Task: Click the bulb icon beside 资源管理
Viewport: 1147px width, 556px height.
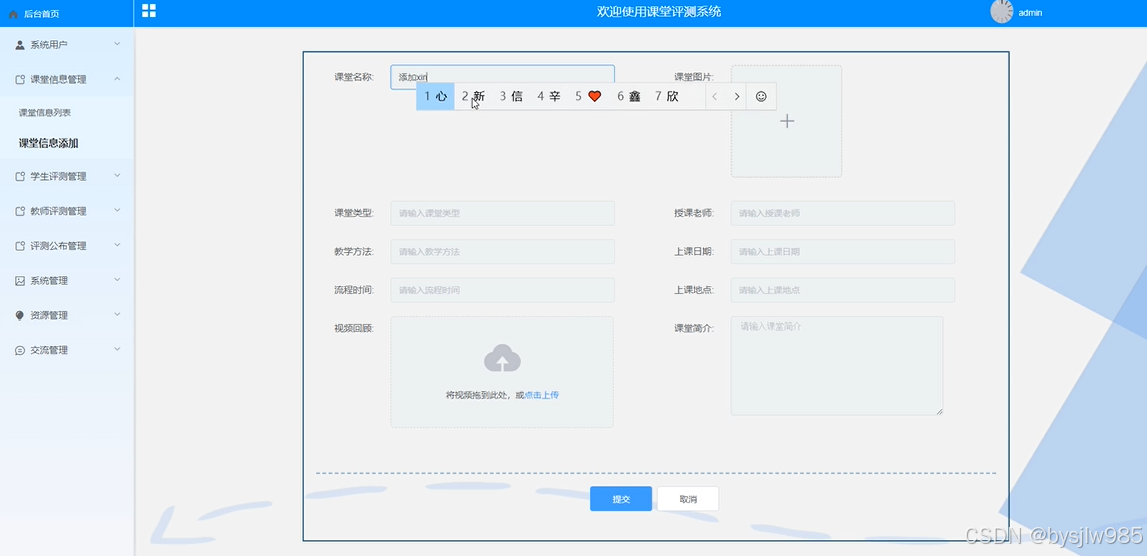Action: [x=20, y=315]
